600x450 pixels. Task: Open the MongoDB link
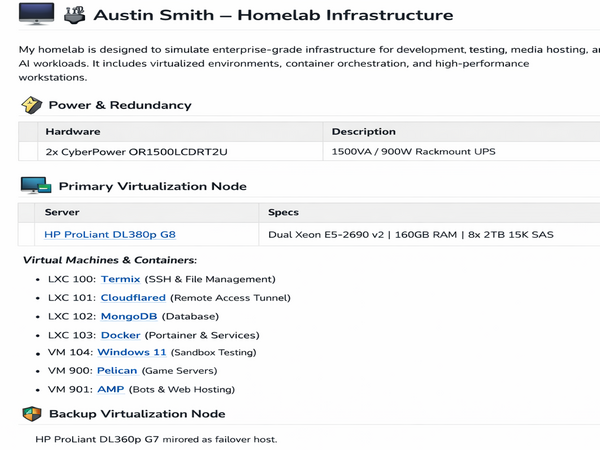coord(129,316)
